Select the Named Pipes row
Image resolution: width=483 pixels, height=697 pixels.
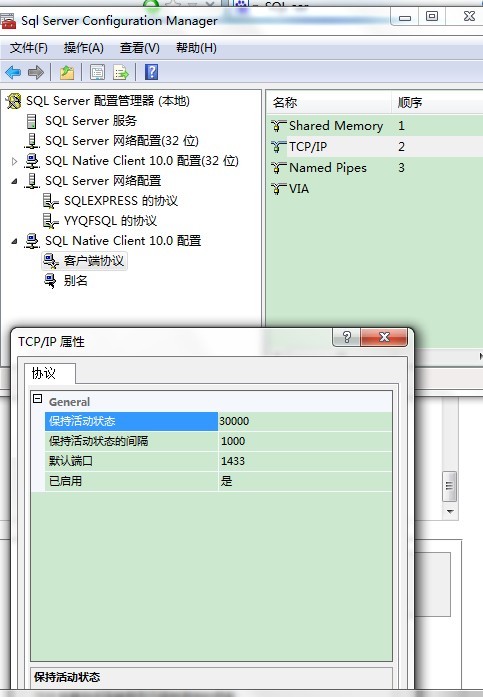[x=376, y=168]
